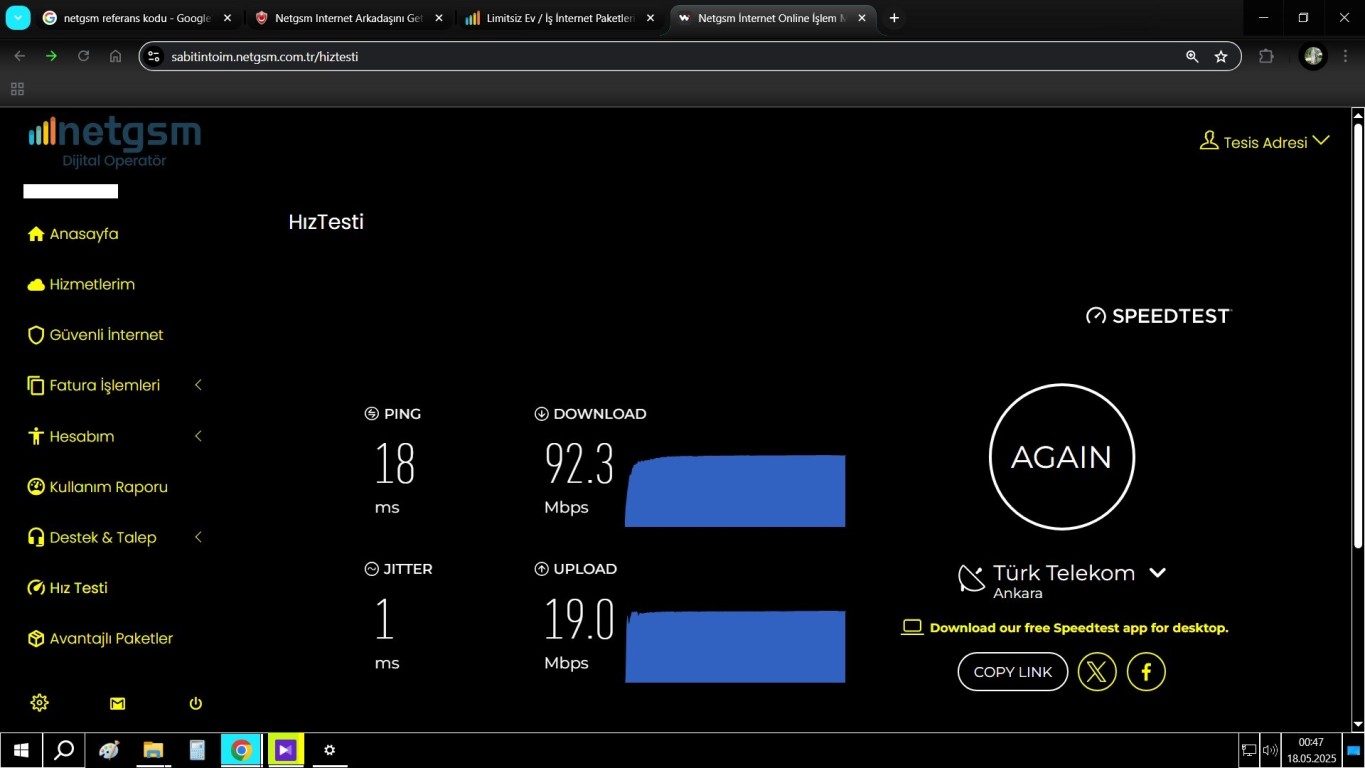Image resolution: width=1365 pixels, height=768 pixels.
Task: Click the Fatura İşlemleri documents icon
Action: pyautogui.click(x=36, y=386)
